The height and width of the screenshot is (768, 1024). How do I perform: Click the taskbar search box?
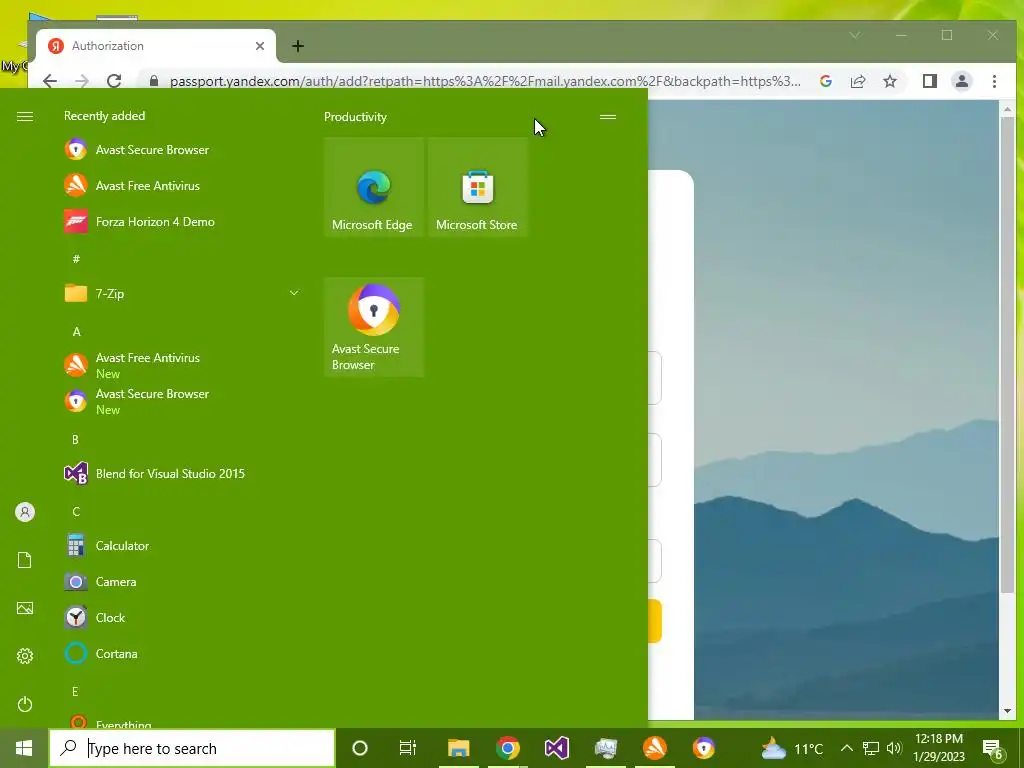[x=192, y=748]
